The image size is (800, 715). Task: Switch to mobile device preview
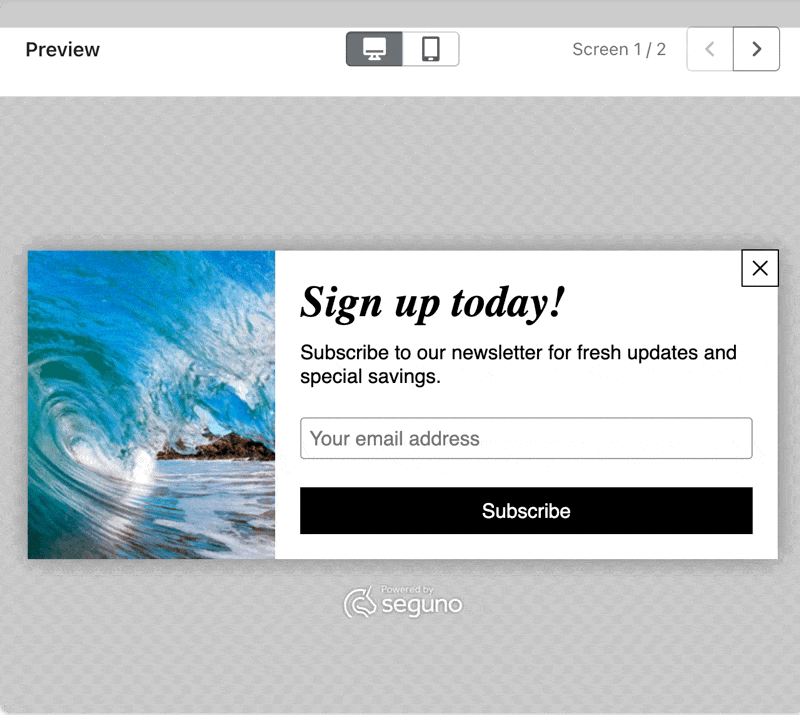point(431,49)
